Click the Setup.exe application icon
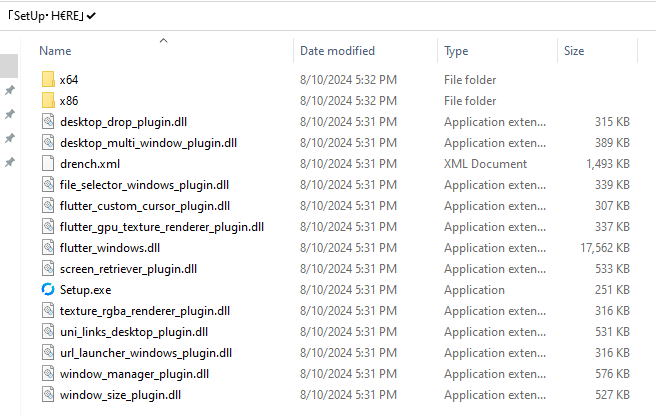Screen dimensions: 656x416 pos(48,290)
